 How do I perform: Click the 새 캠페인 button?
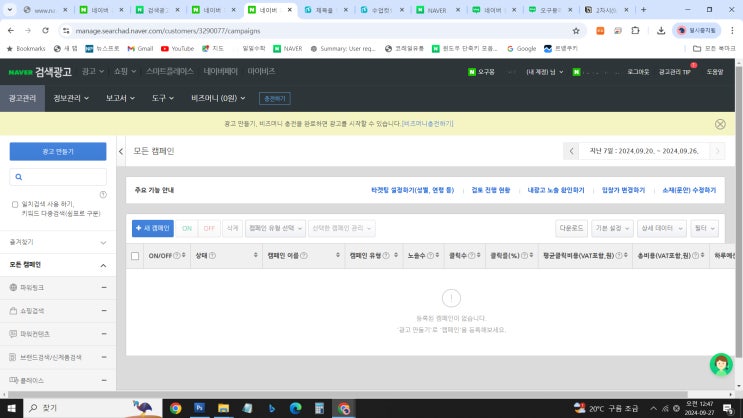[153, 228]
